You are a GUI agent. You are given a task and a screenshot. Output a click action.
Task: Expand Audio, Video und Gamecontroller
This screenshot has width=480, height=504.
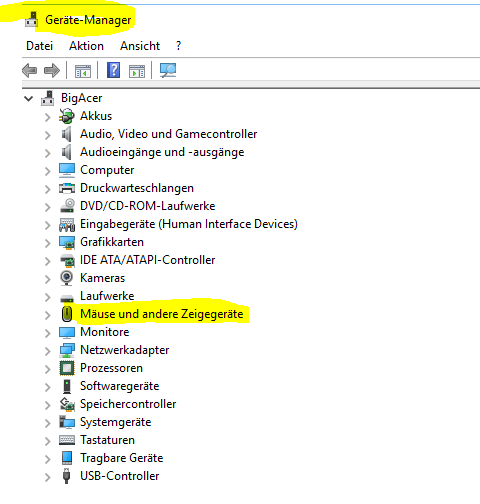[x=48, y=135]
